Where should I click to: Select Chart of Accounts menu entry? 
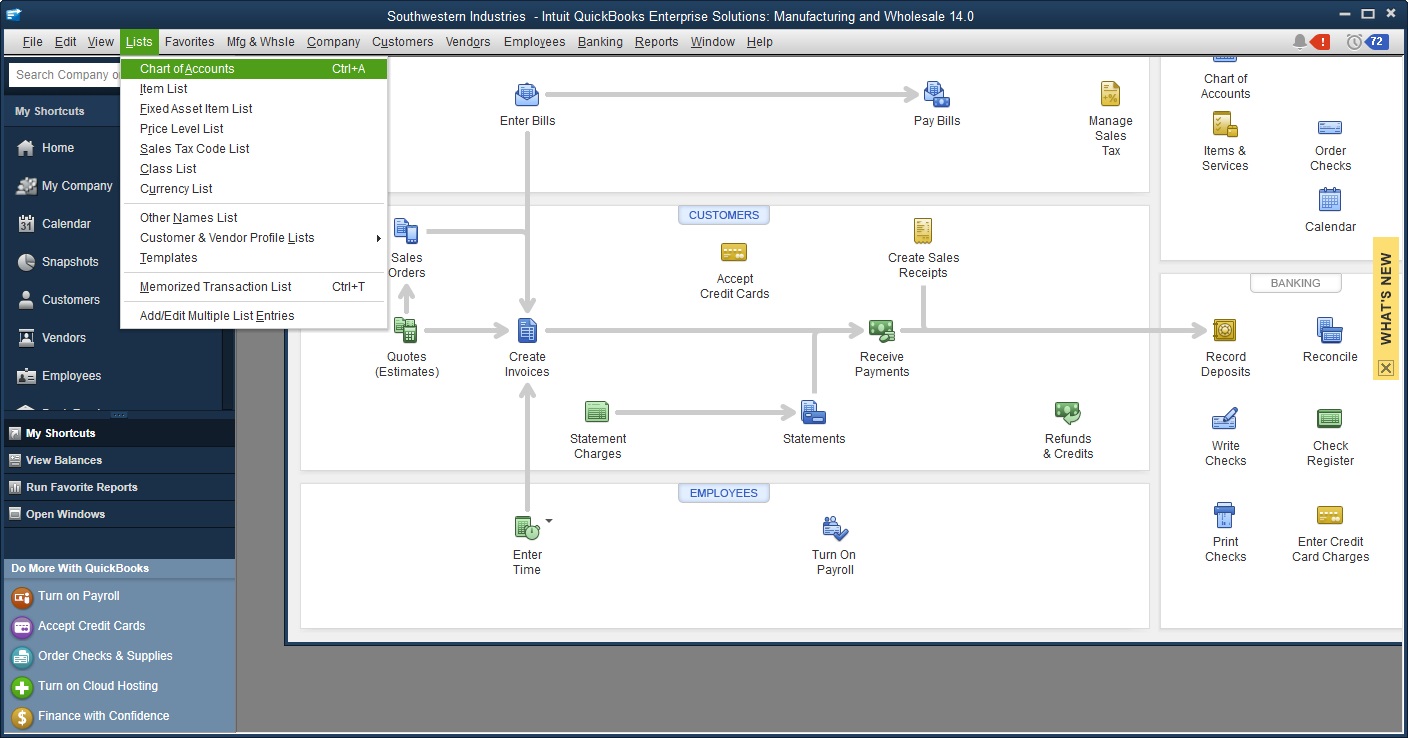pyautogui.click(x=253, y=69)
